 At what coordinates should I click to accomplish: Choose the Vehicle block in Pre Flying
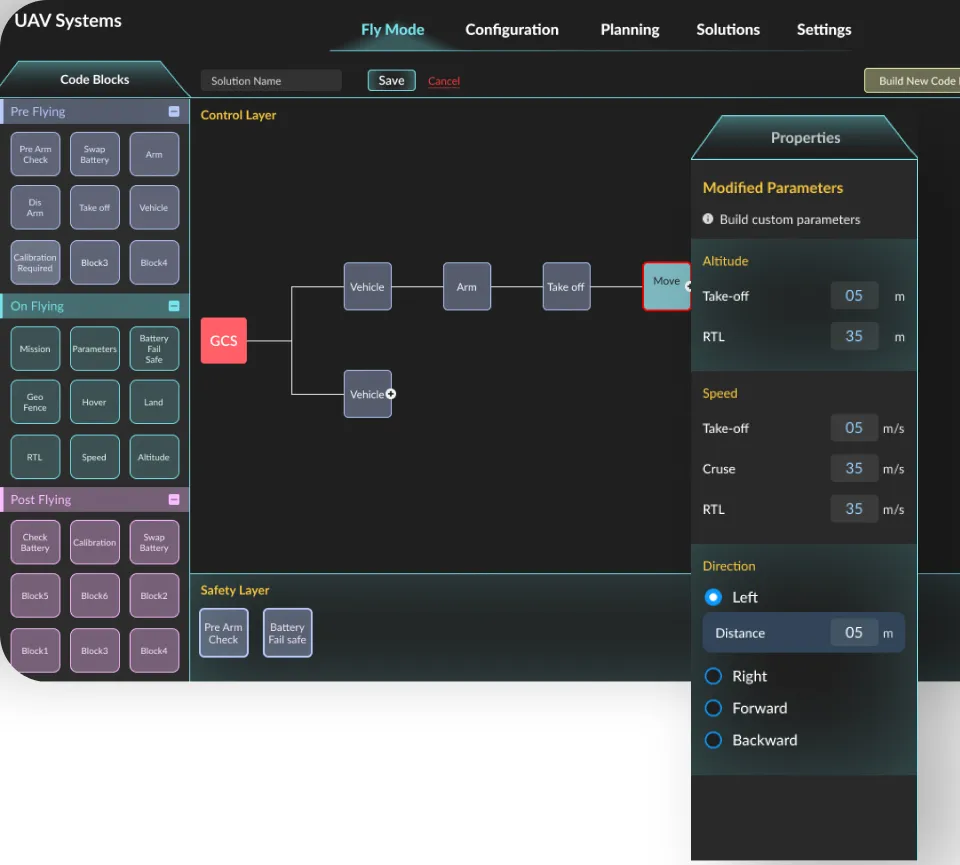[154, 208]
